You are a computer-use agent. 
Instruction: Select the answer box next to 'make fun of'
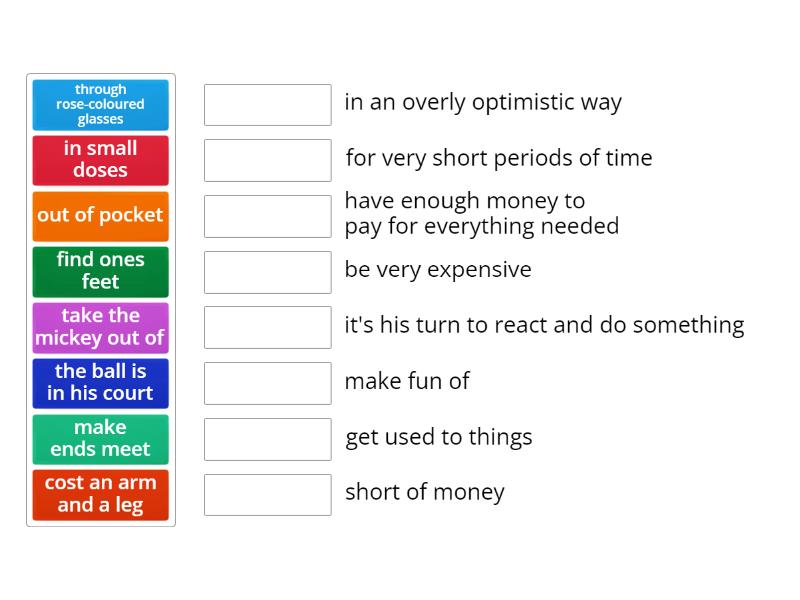(266, 384)
